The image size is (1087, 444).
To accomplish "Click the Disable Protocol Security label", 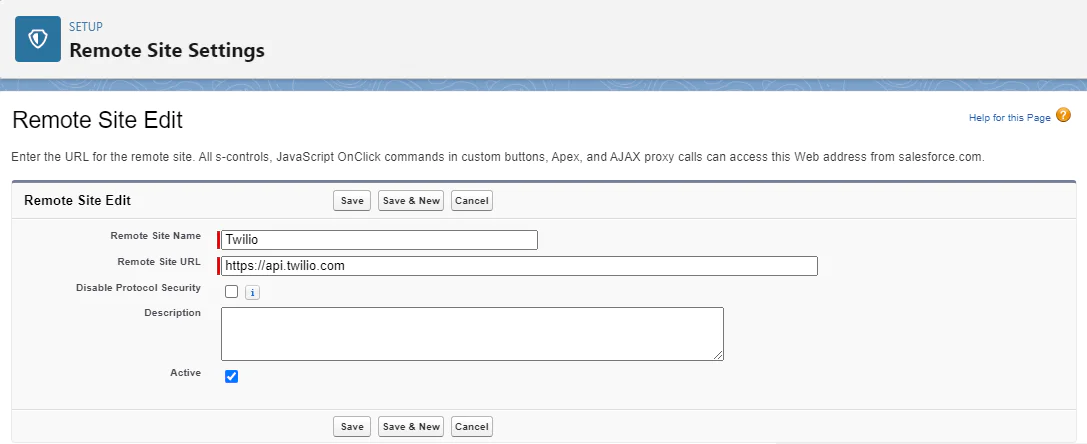I will (x=138, y=287).
